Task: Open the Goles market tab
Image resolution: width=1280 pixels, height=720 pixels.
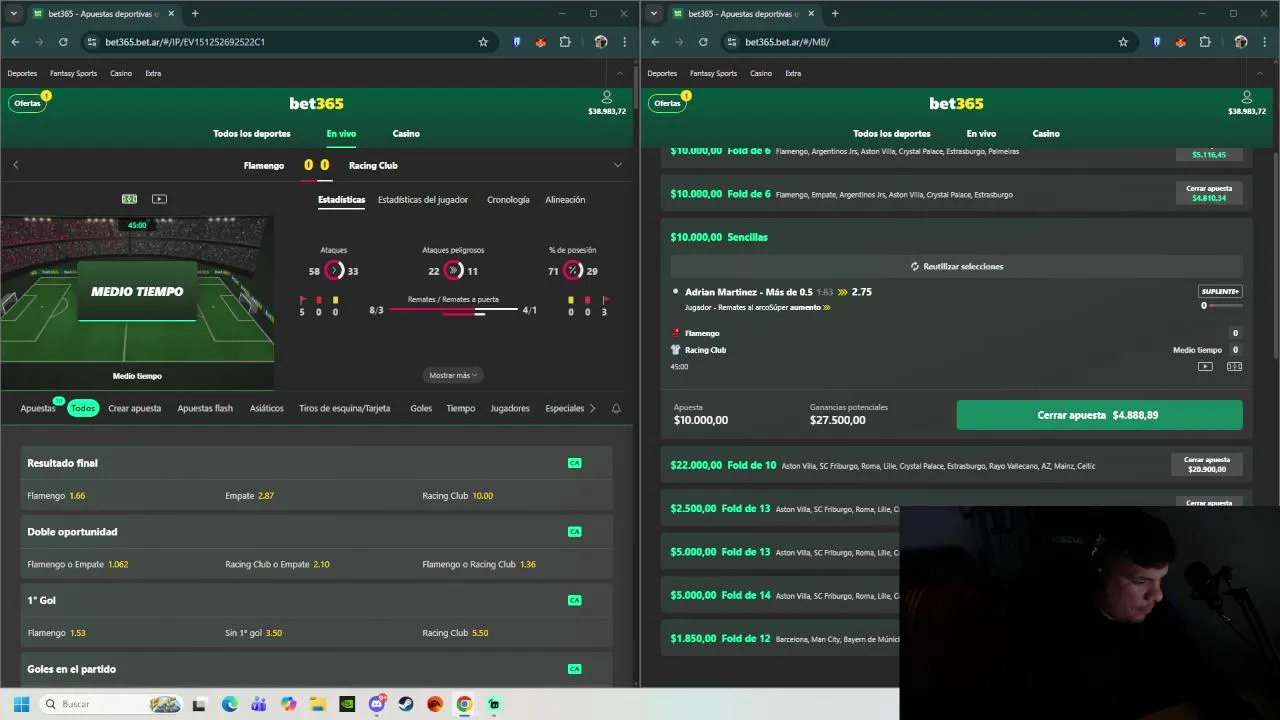Action: click(421, 408)
